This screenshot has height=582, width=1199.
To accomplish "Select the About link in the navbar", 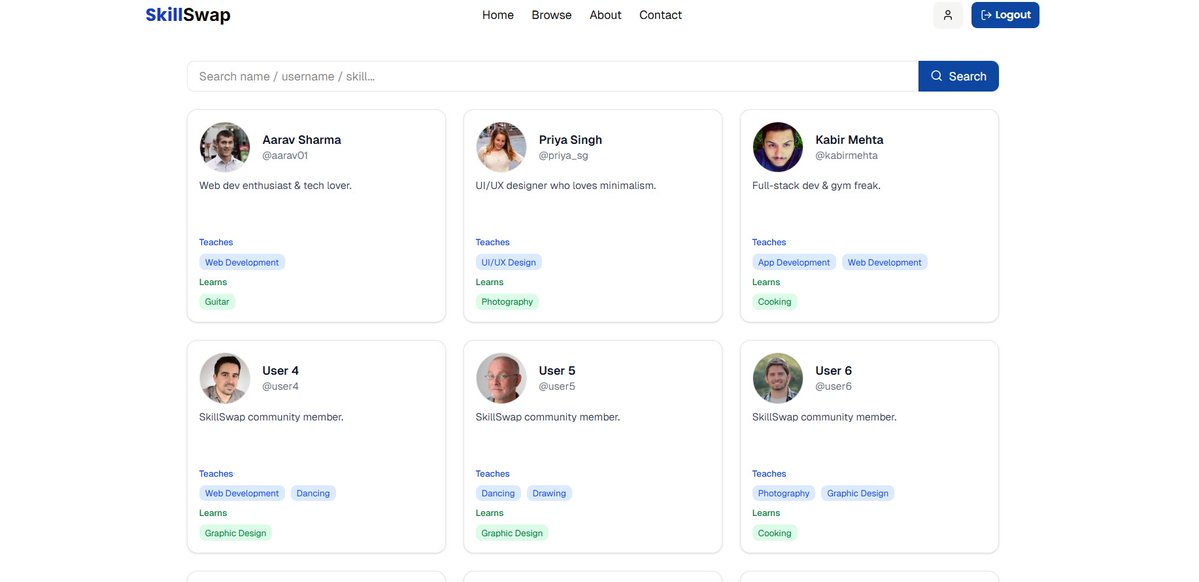I will (605, 14).
